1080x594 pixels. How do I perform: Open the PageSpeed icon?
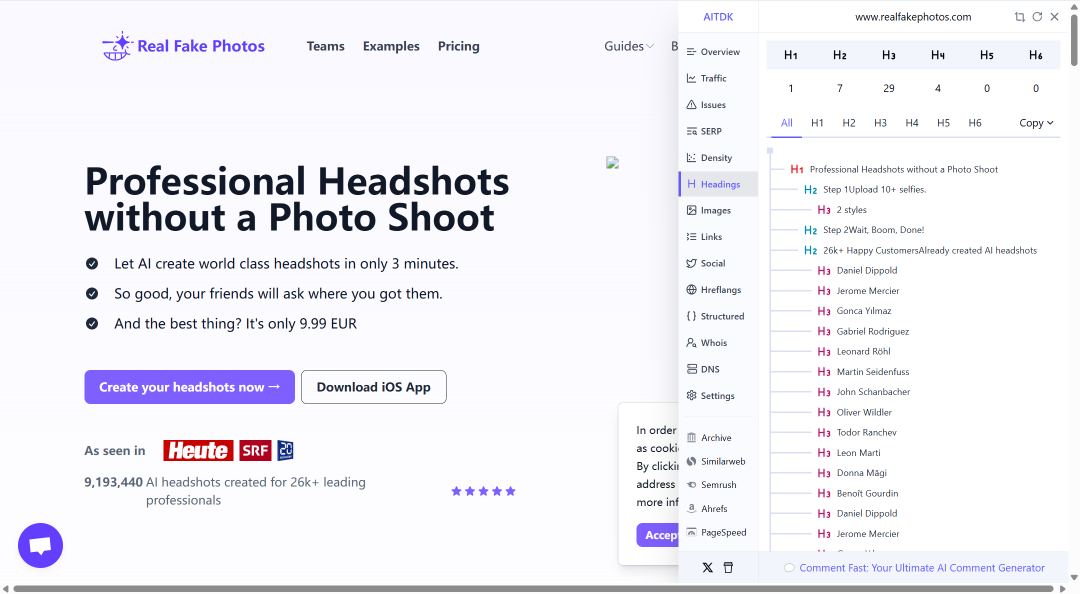[692, 533]
